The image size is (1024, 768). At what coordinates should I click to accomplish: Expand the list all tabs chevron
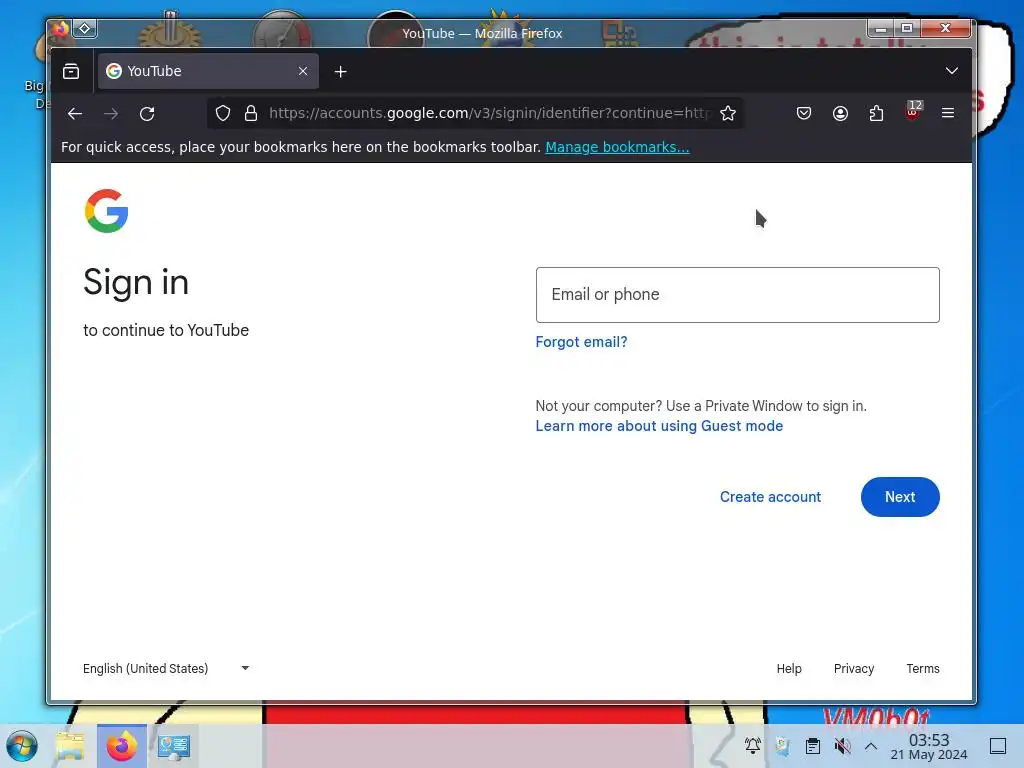point(952,71)
